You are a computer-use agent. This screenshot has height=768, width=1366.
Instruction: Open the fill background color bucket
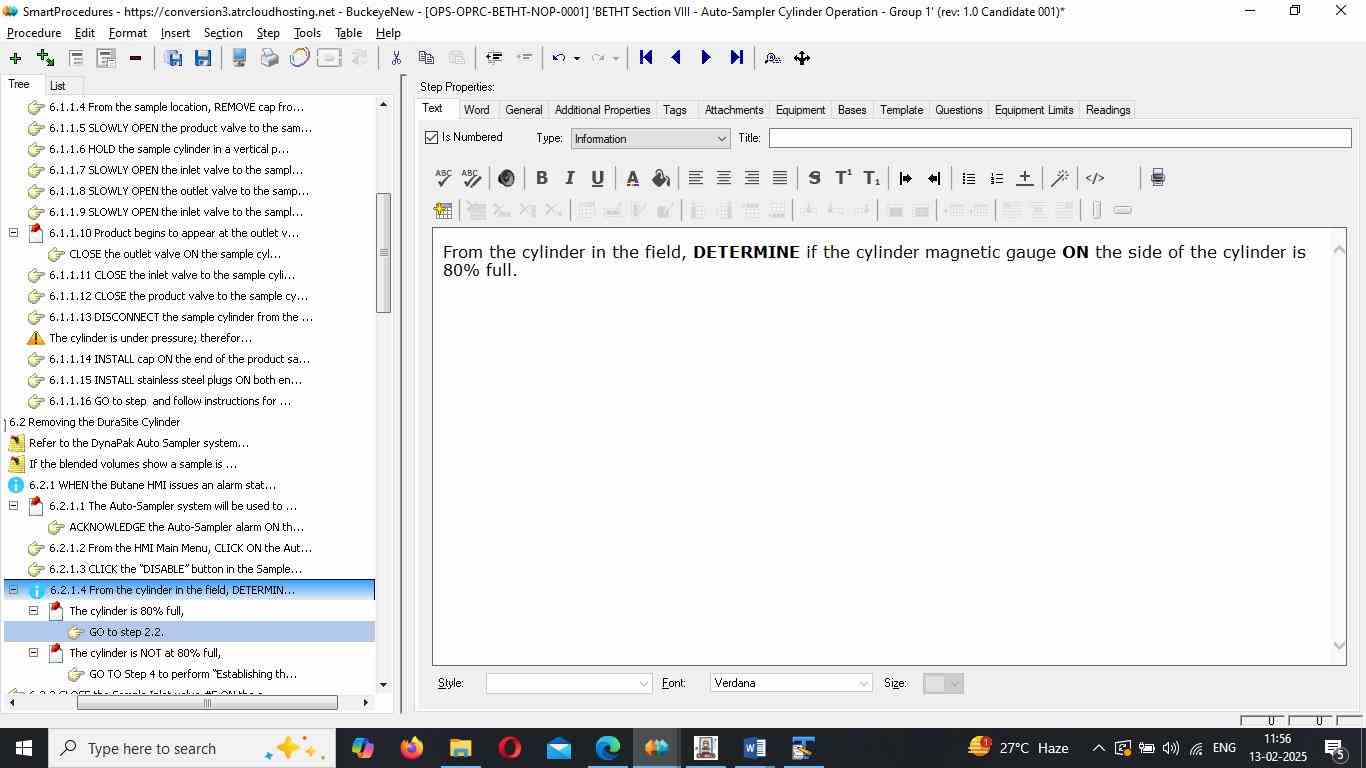point(661,178)
